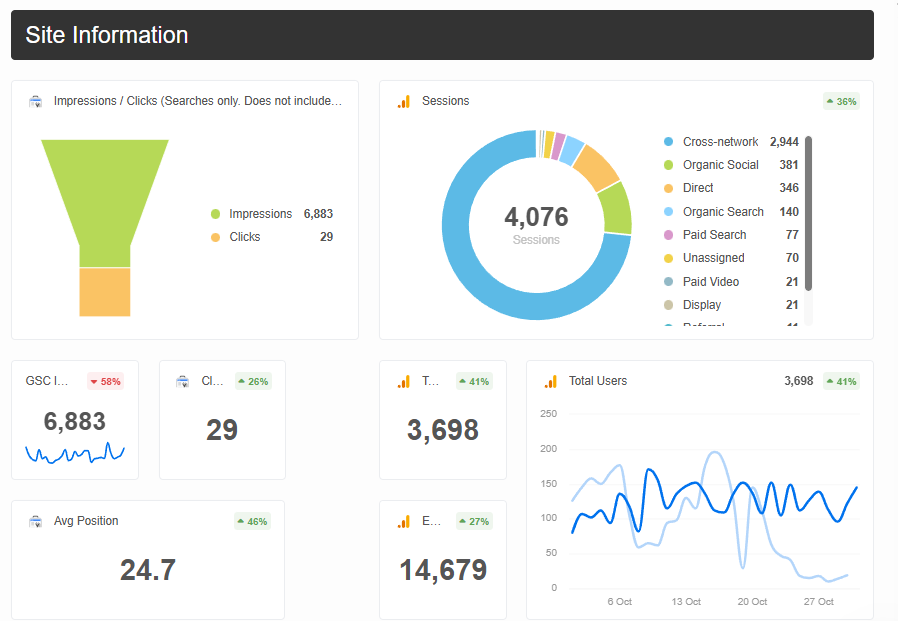This screenshot has height=621, width=898.
Task: Click the analytics icon in the 3,698 card
Action: pos(404,382)
